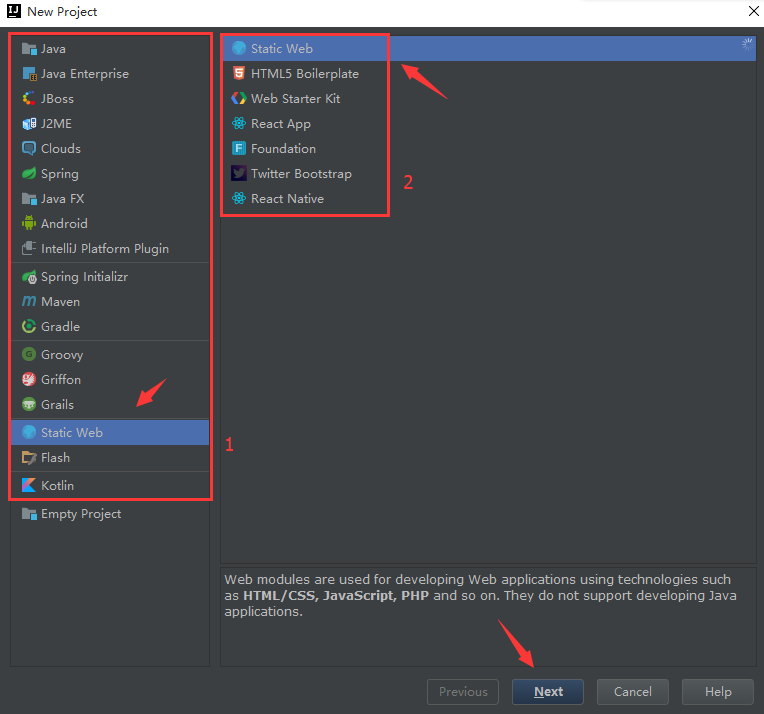Click the Foundation template icon

pyautogui.click(x=239, y=149)
